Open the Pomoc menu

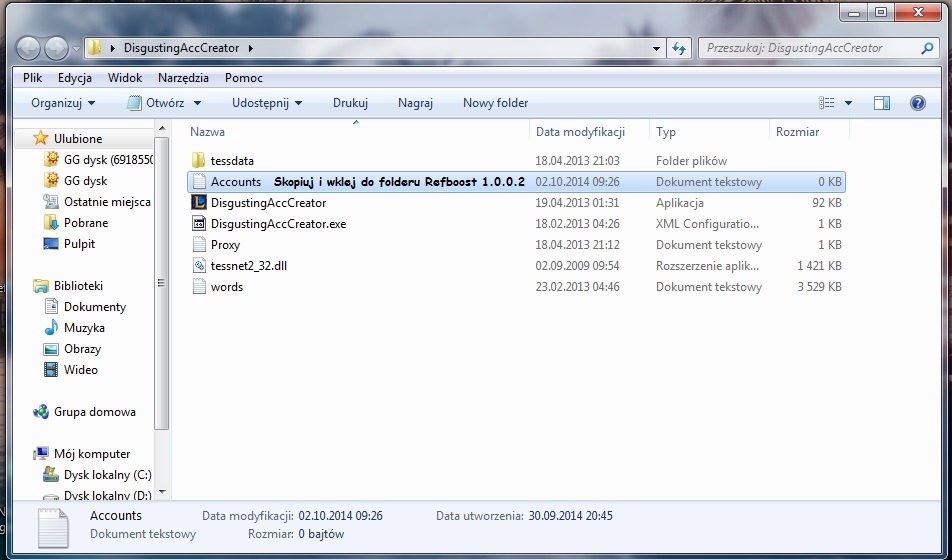coord(243,78)
